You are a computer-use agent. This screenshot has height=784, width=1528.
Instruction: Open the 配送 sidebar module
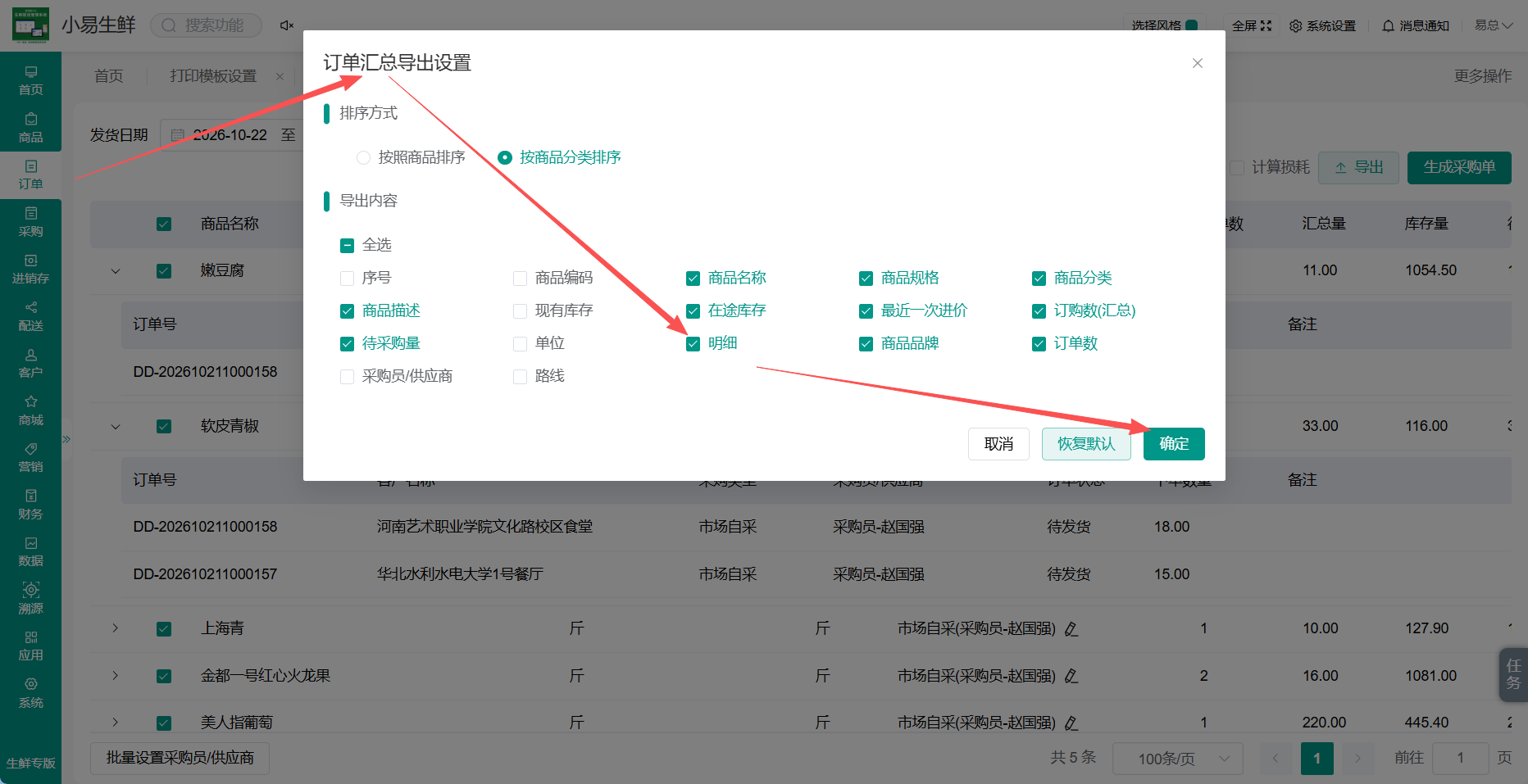(30, 316)
